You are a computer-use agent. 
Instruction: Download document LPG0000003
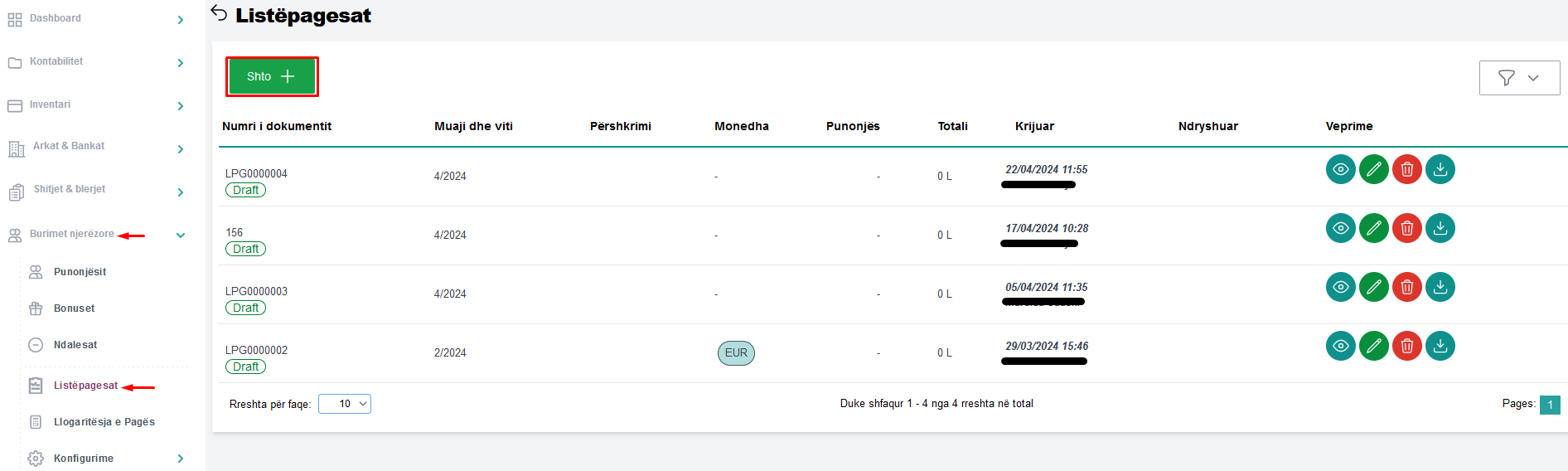tap(1440, 287)
